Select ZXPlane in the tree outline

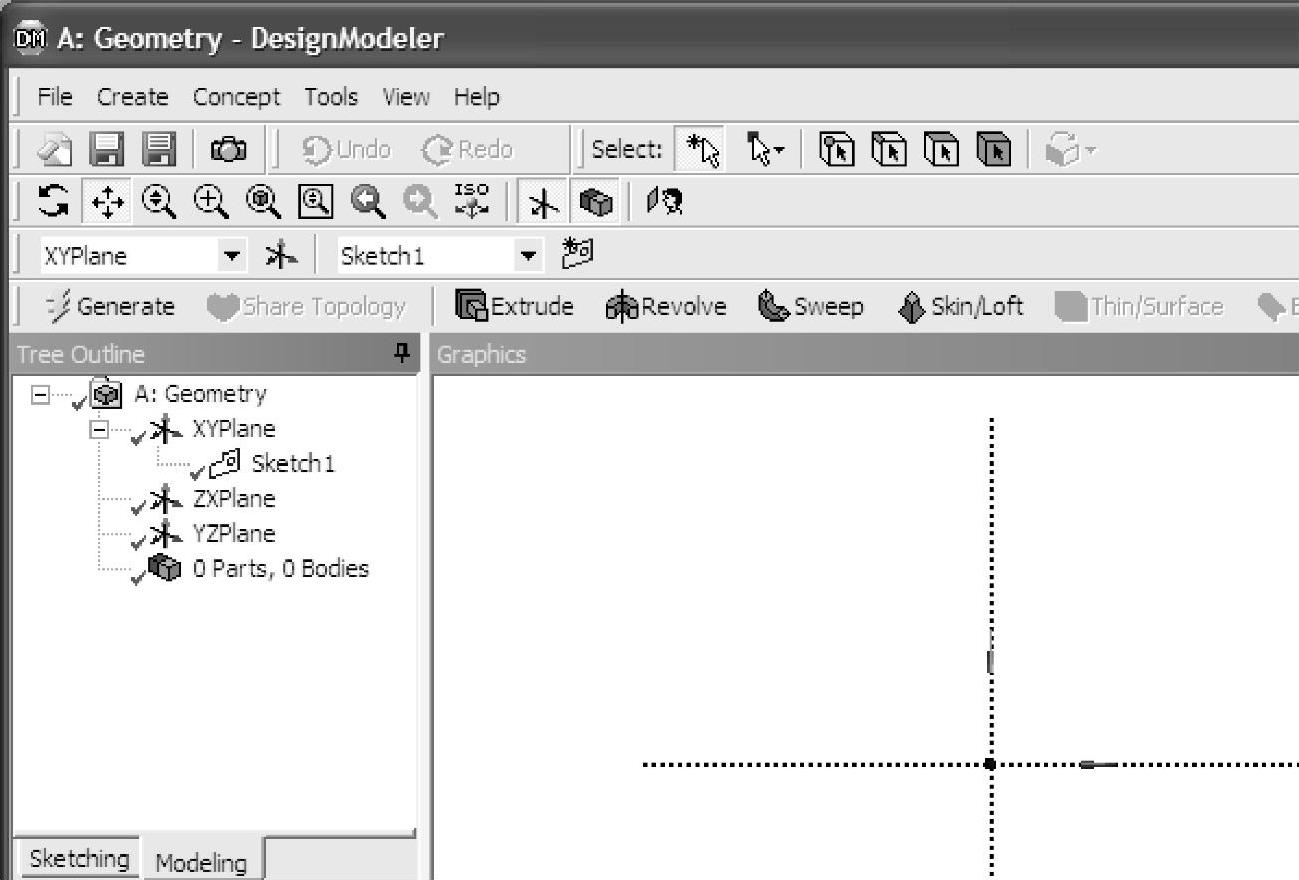click(233, 498)
